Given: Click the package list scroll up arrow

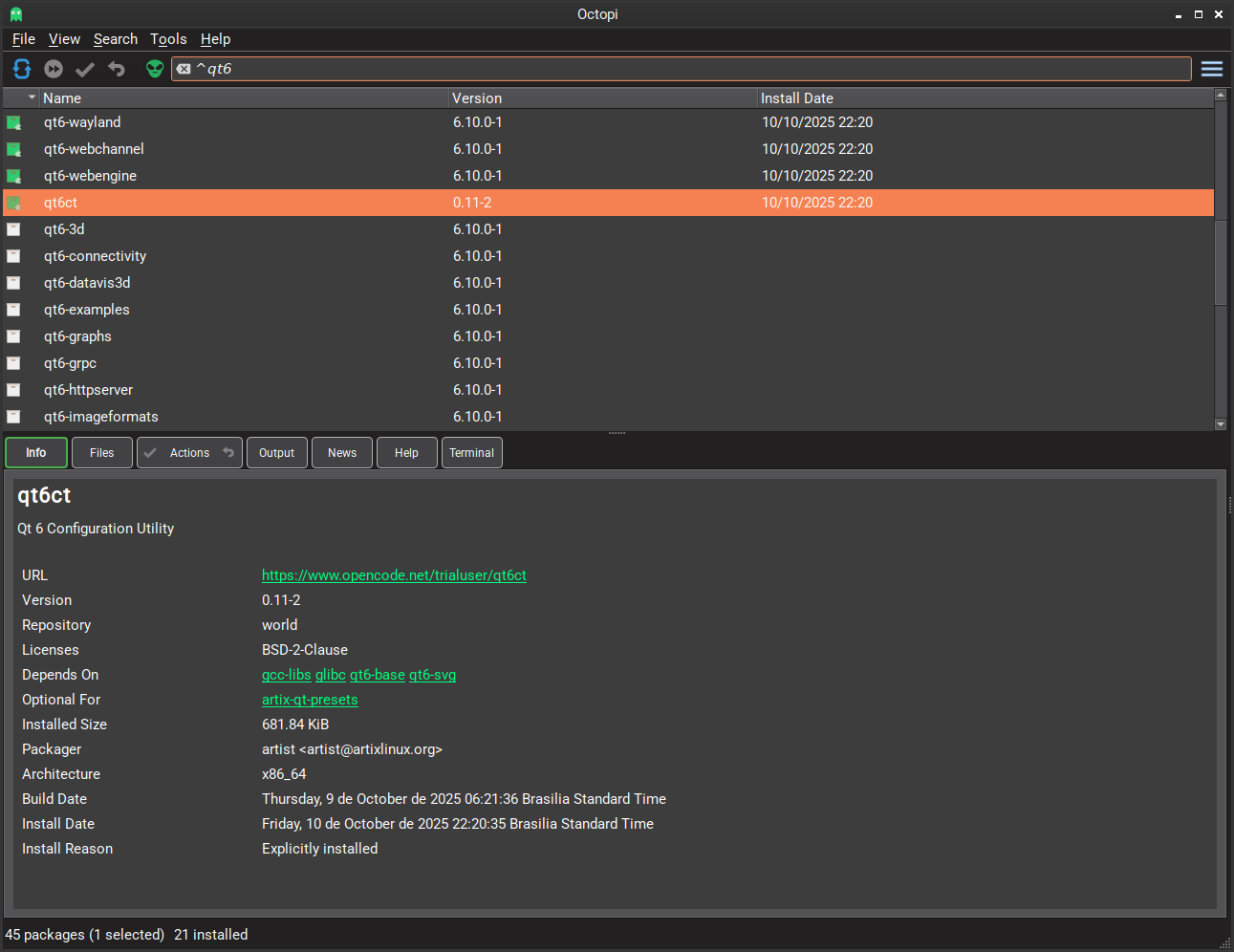Looking at the screenshot, I should (1221, 95).
